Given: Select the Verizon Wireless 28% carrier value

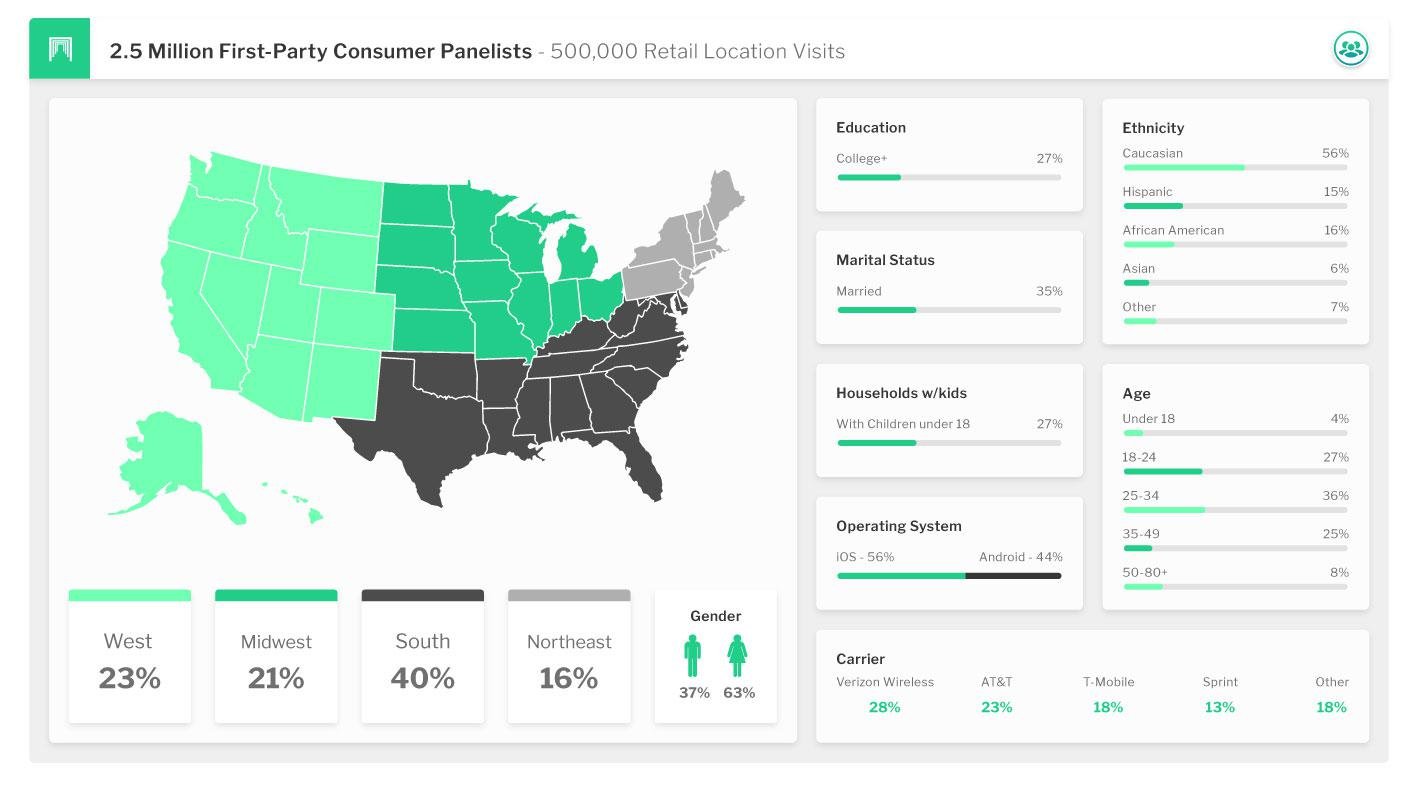Looking at the screenshot, I should (x=885, y=707).
